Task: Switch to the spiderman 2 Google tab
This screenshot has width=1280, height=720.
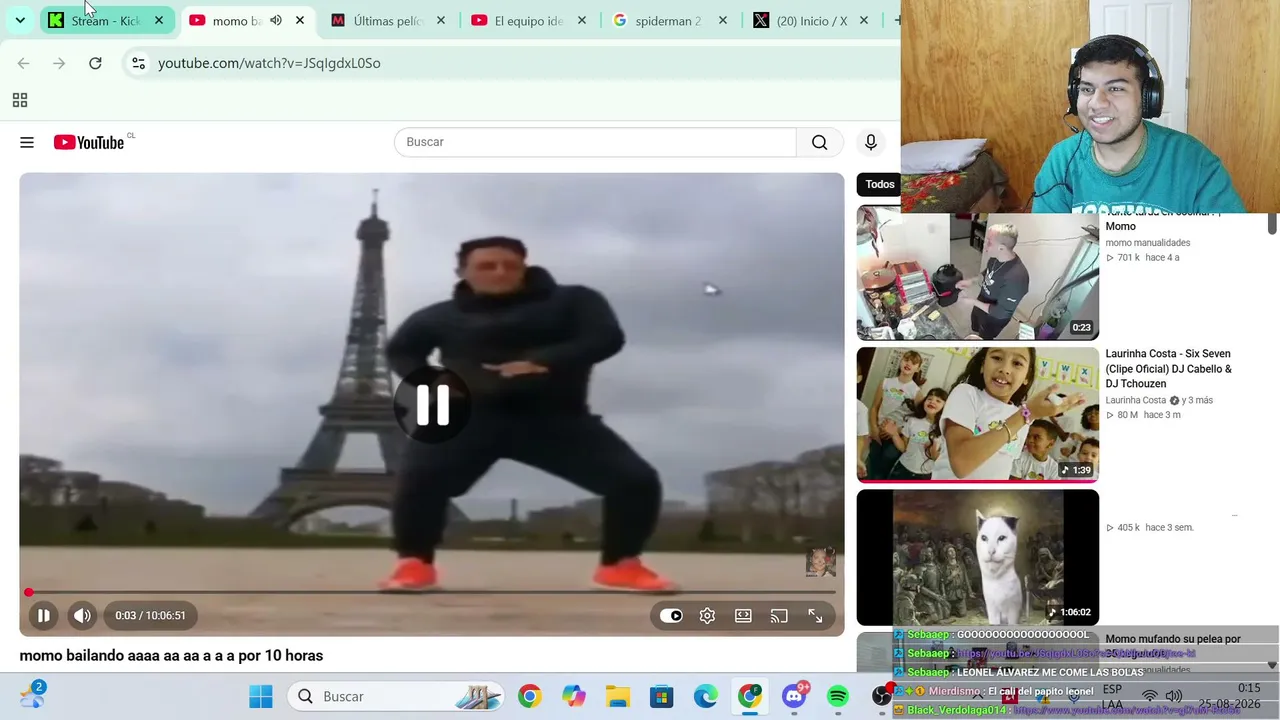Action: (668, 21)
